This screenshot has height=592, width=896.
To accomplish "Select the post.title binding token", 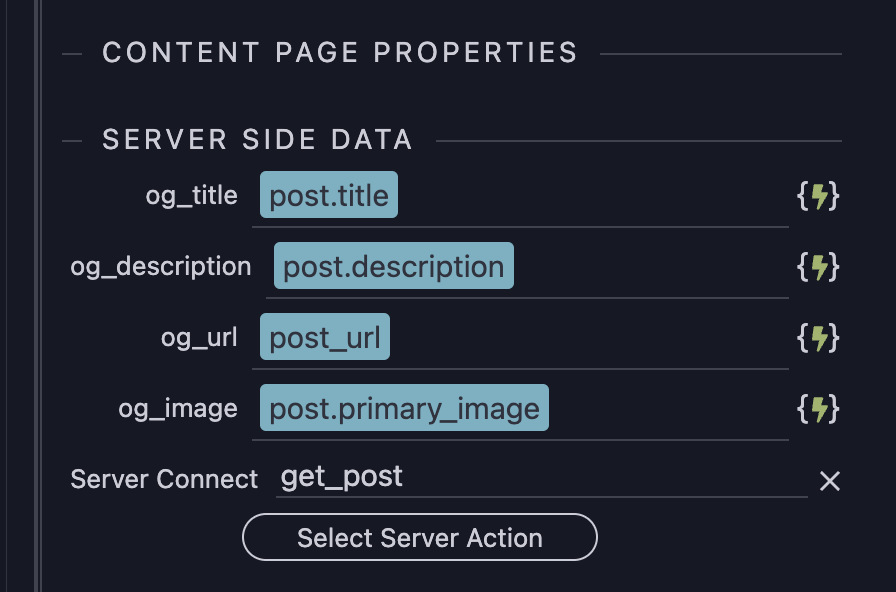I will [x=328, y=196].
